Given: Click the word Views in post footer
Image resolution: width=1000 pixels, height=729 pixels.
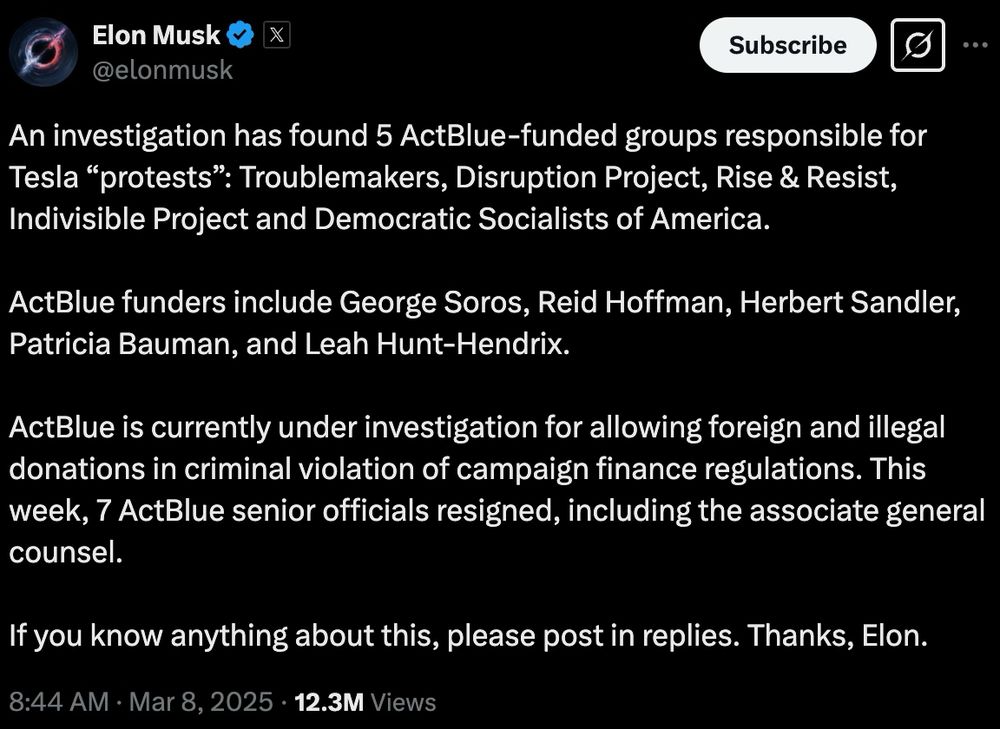Looking at the screenshot, I should pyautogui.click(x=403, y=702).
